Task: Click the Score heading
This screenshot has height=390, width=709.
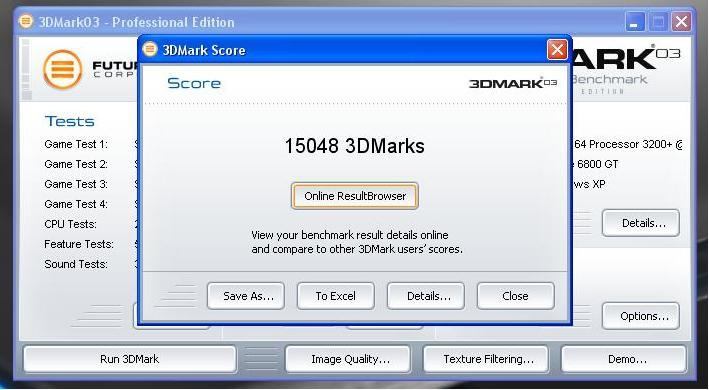Action: pyautogui.click(x=194, y=83)
